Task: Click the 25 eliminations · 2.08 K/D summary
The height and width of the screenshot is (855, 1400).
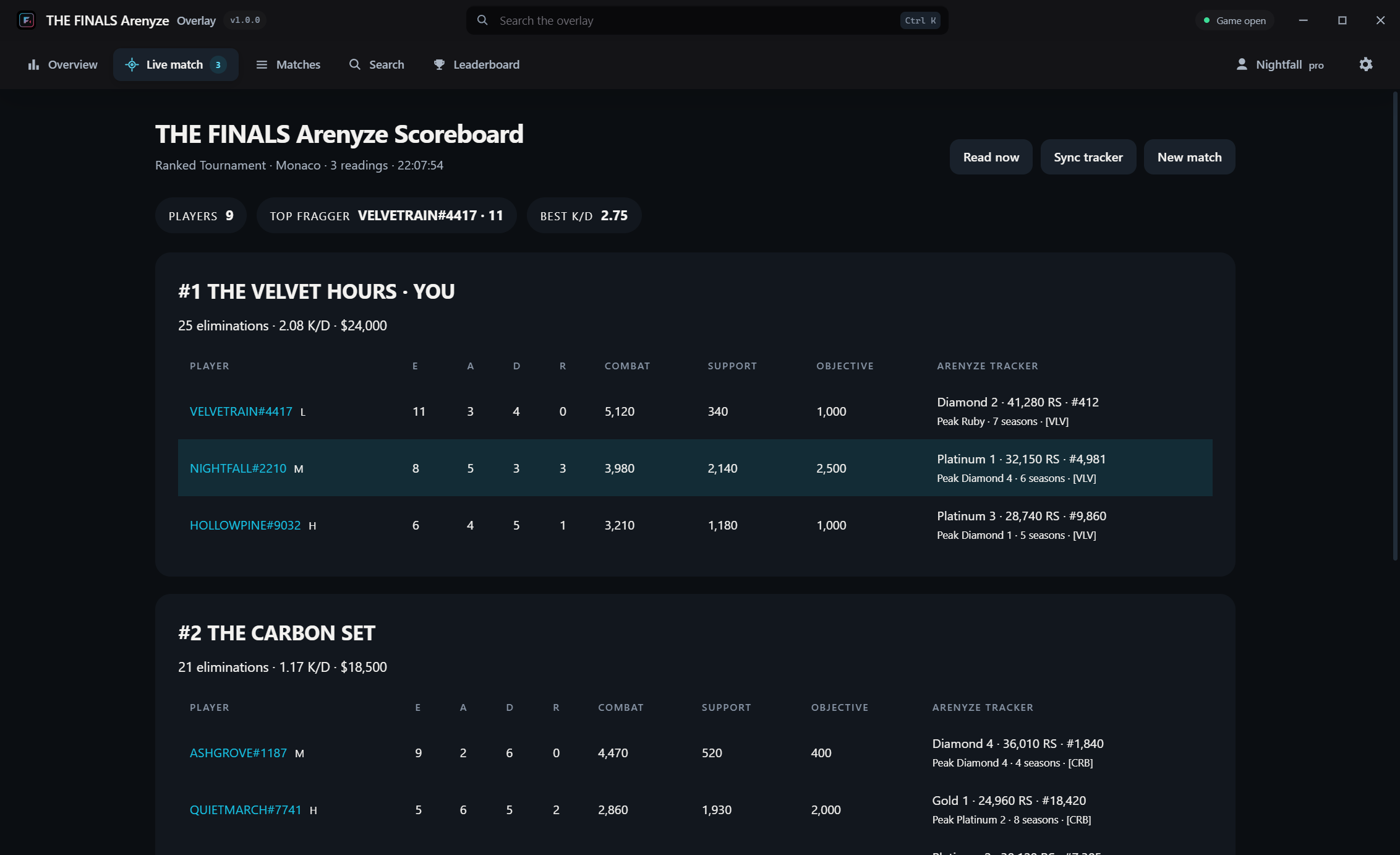Action: 283,325
